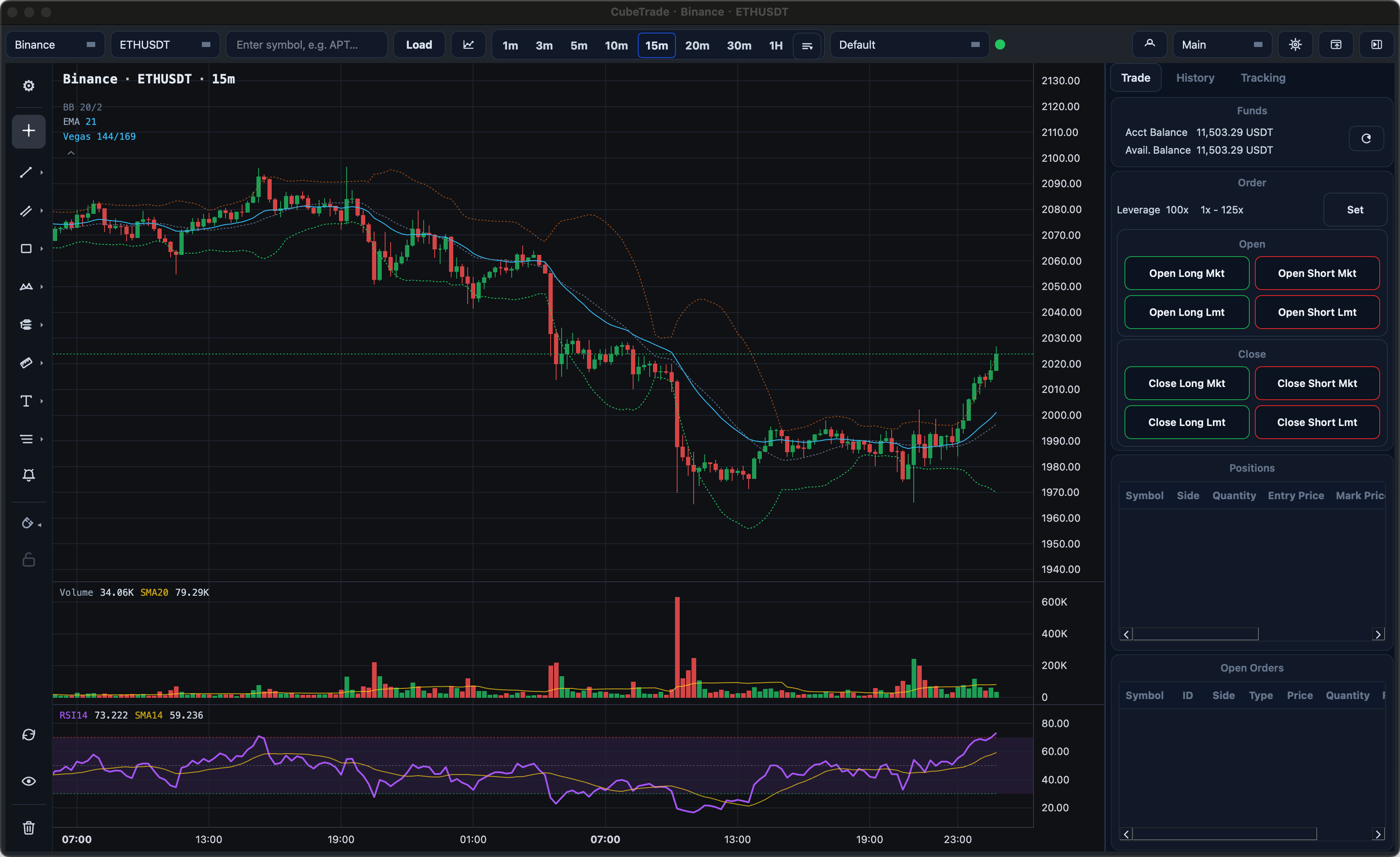Open the calendar window icon in header
The height and width of the screenshot is (857, 1400).
tap(1336, 44)
